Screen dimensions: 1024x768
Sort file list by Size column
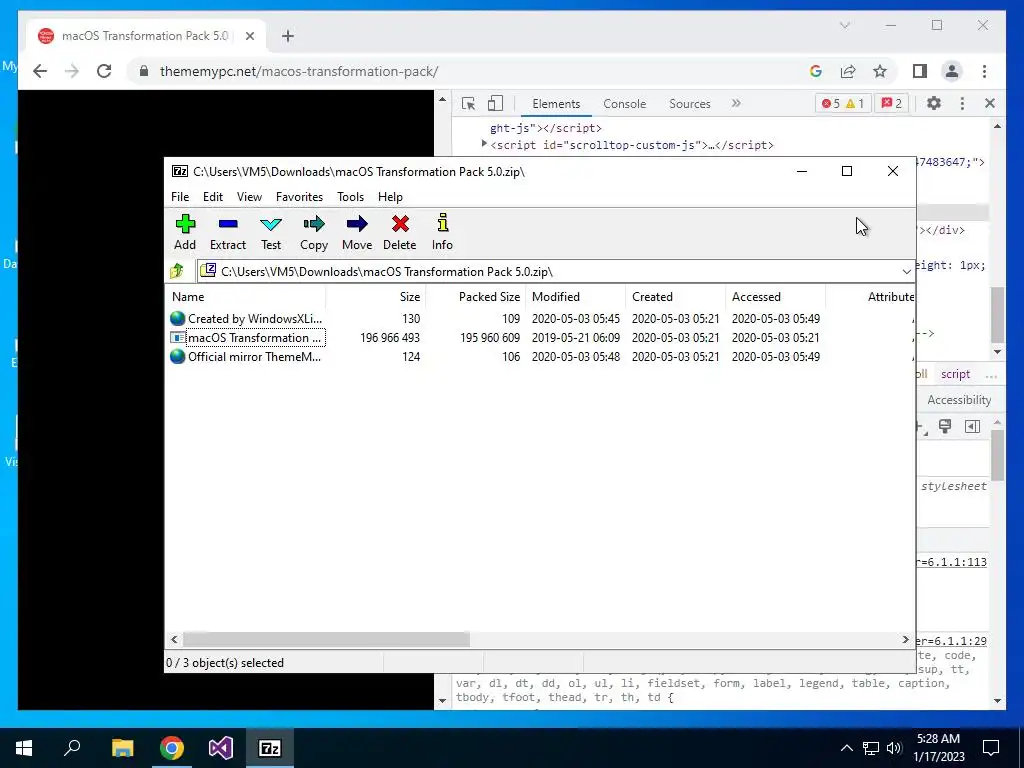pyautogui.click(x=376, y=296)
